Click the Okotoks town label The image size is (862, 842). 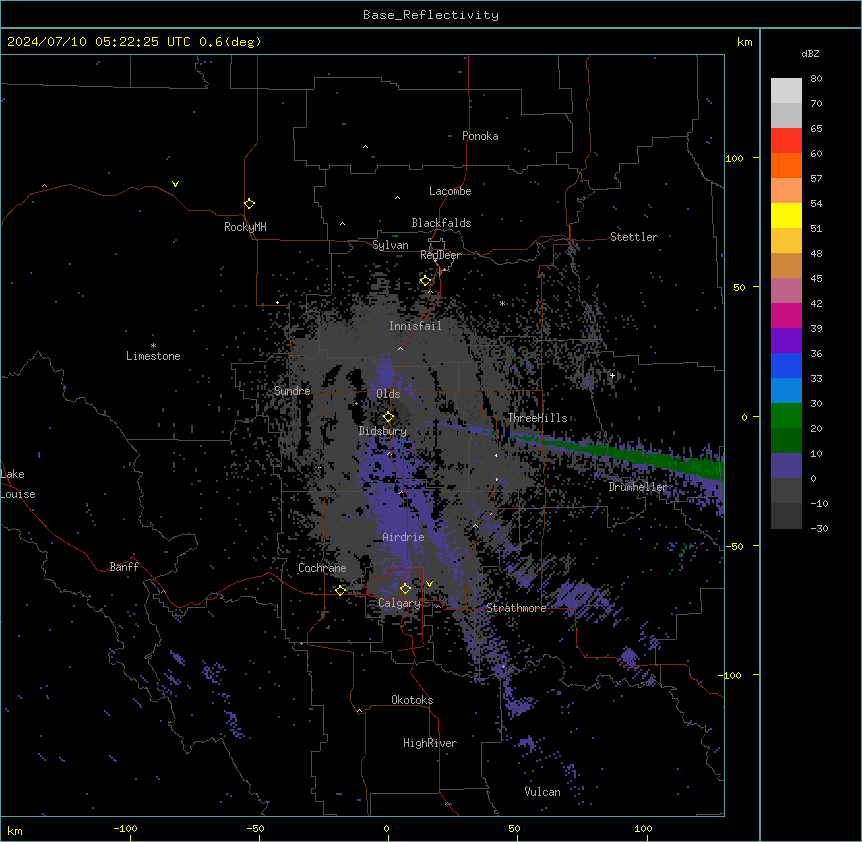(412, 700)
